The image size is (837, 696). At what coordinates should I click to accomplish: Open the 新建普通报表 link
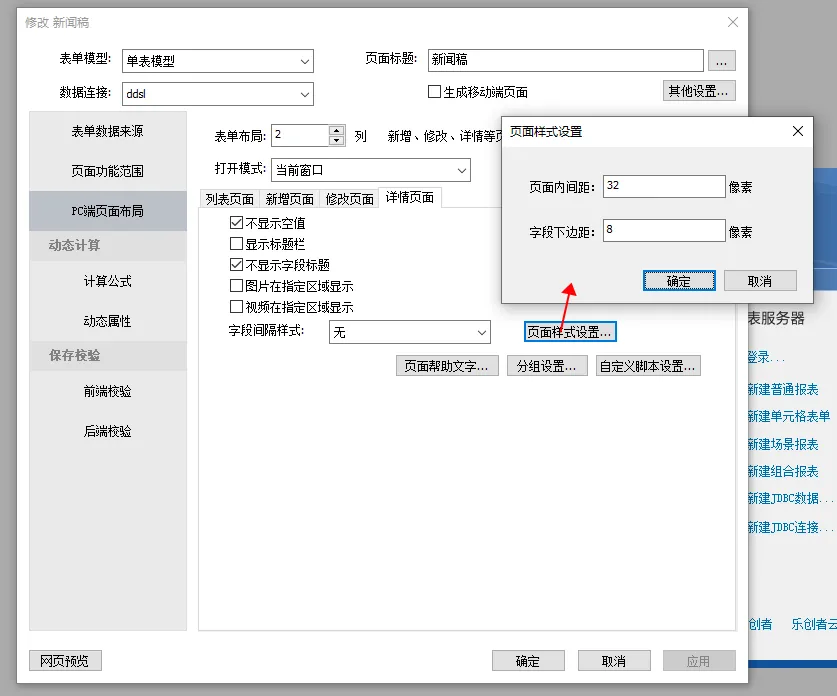(x=783, y=389)
